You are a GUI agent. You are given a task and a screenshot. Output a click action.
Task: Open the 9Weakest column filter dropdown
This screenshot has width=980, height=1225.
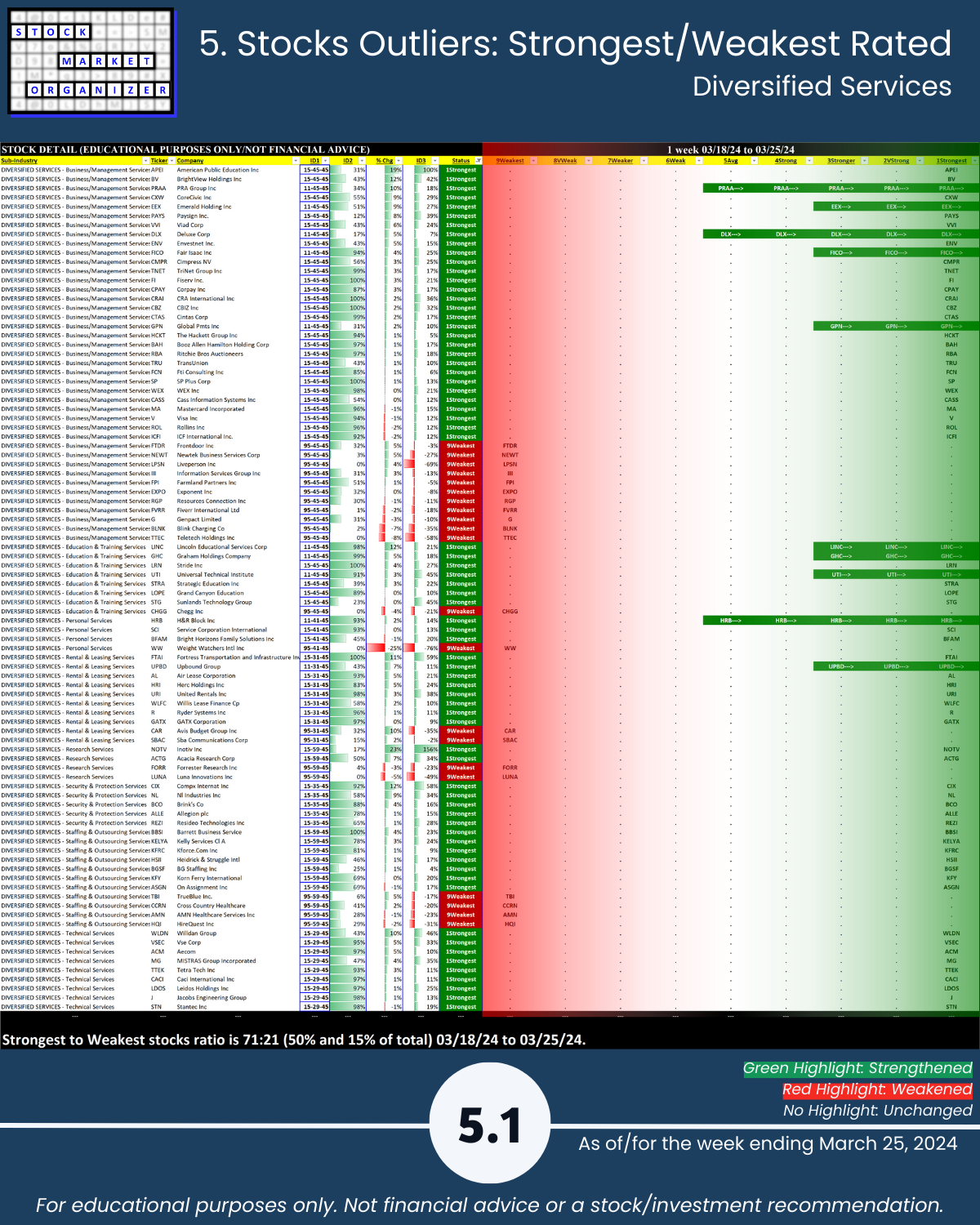(x=534, y=161)
